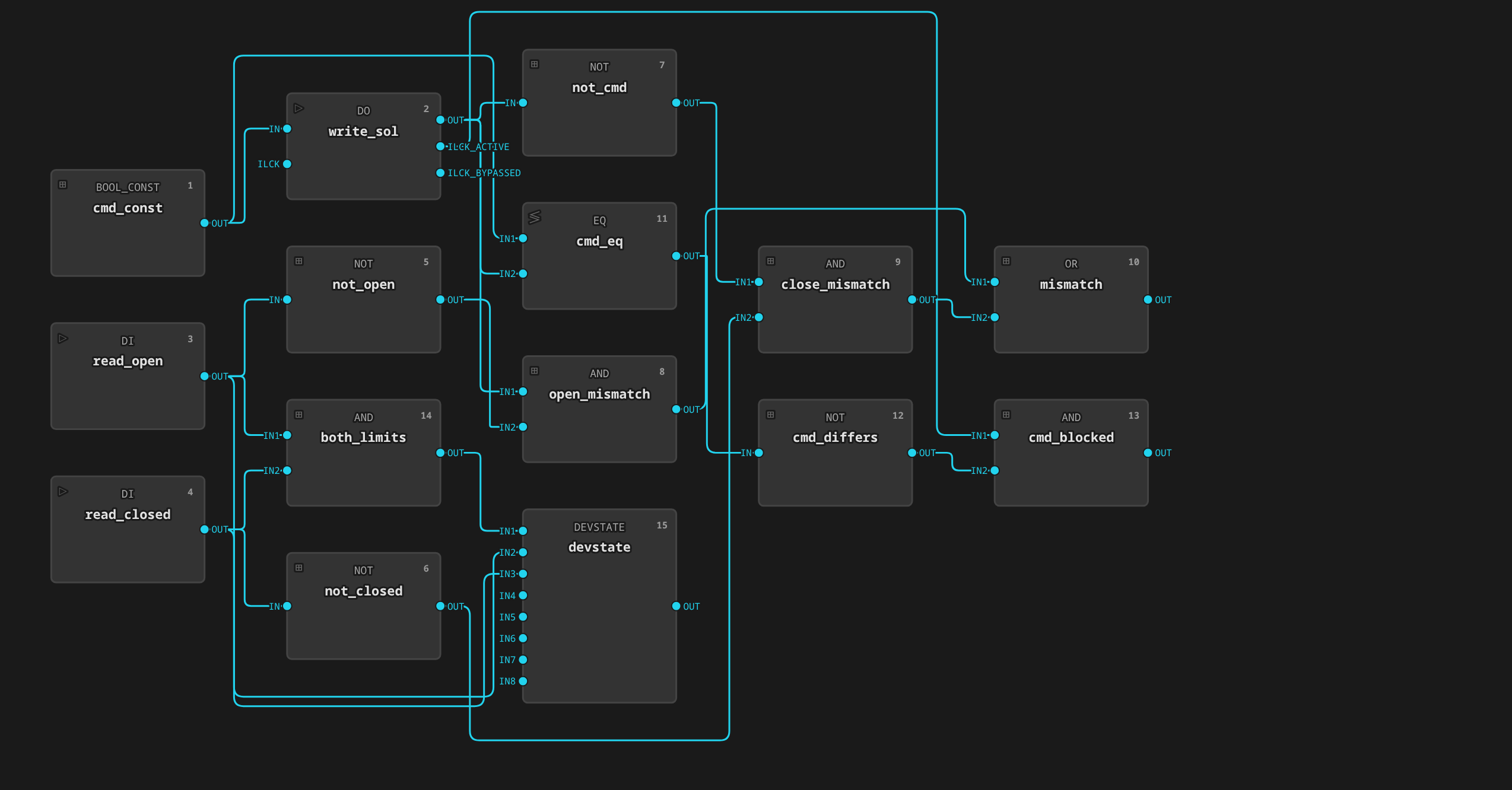Click the IN1 port of close_mismatch
This screenshot has width=1512, height=790.
[759, 282]
